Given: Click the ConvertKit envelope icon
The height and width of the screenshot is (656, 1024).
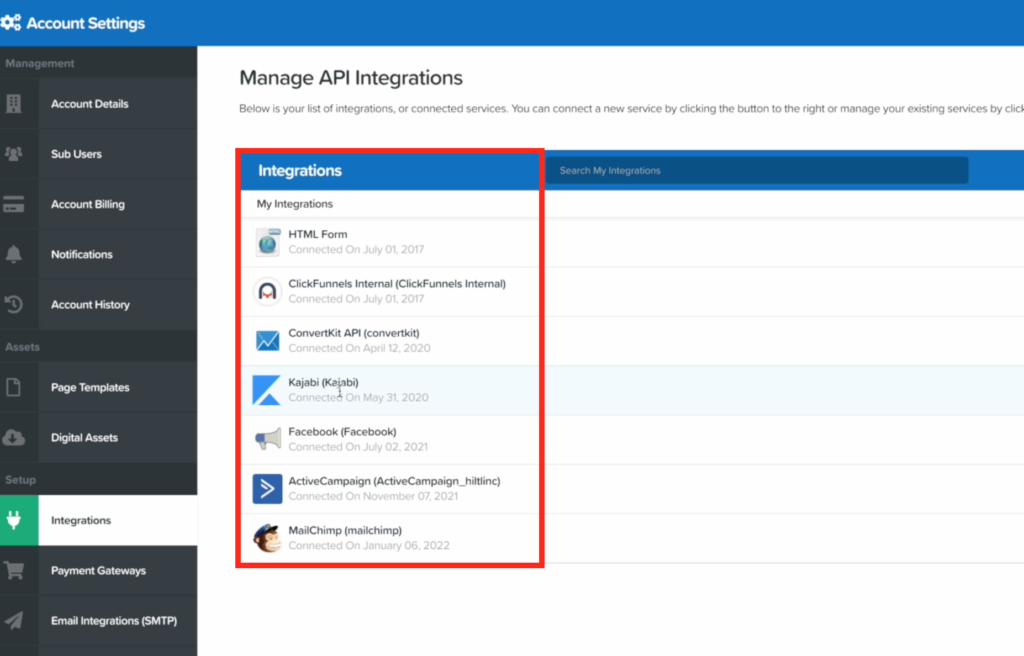Looking at the screenshot, I should click(267, 340).
